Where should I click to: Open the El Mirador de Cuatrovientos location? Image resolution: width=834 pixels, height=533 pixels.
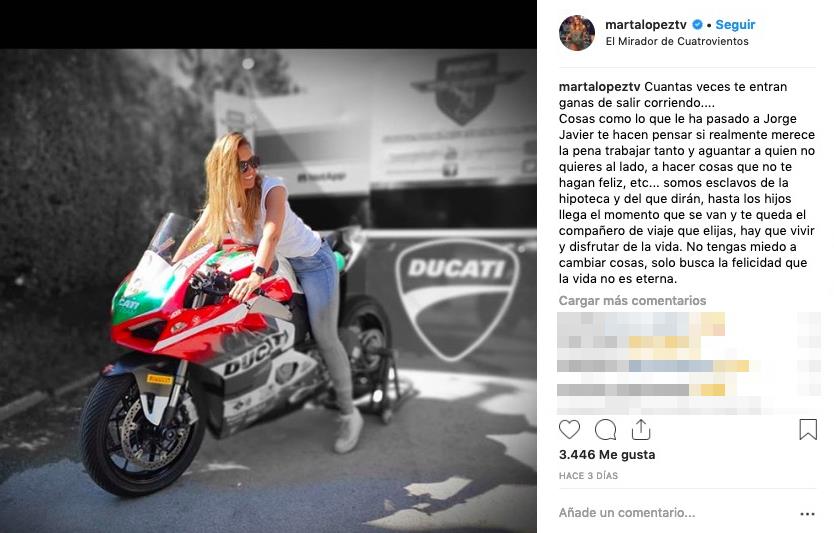[677, 41]
